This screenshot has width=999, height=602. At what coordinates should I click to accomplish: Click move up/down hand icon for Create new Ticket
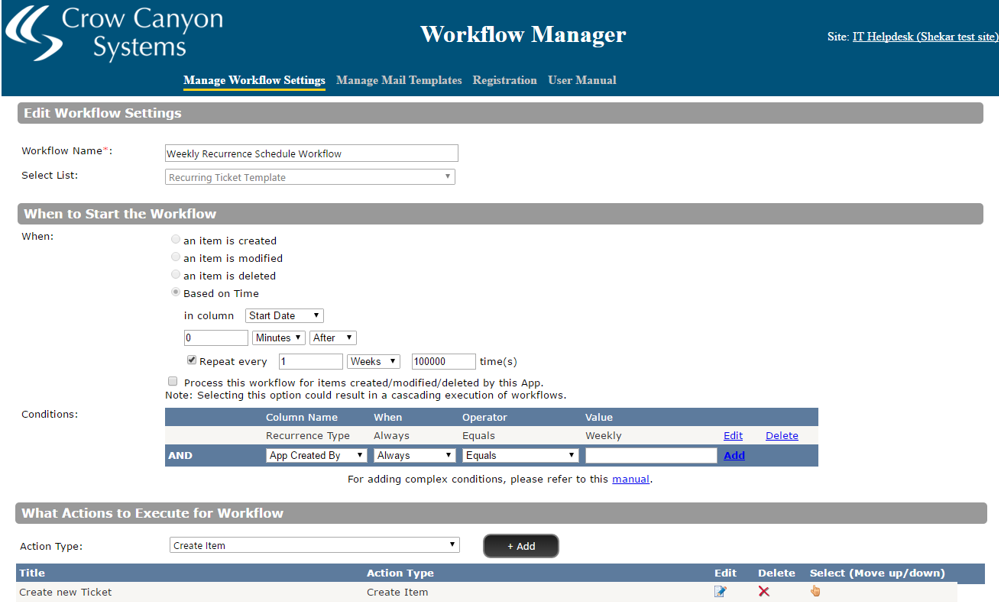[815, 591]
